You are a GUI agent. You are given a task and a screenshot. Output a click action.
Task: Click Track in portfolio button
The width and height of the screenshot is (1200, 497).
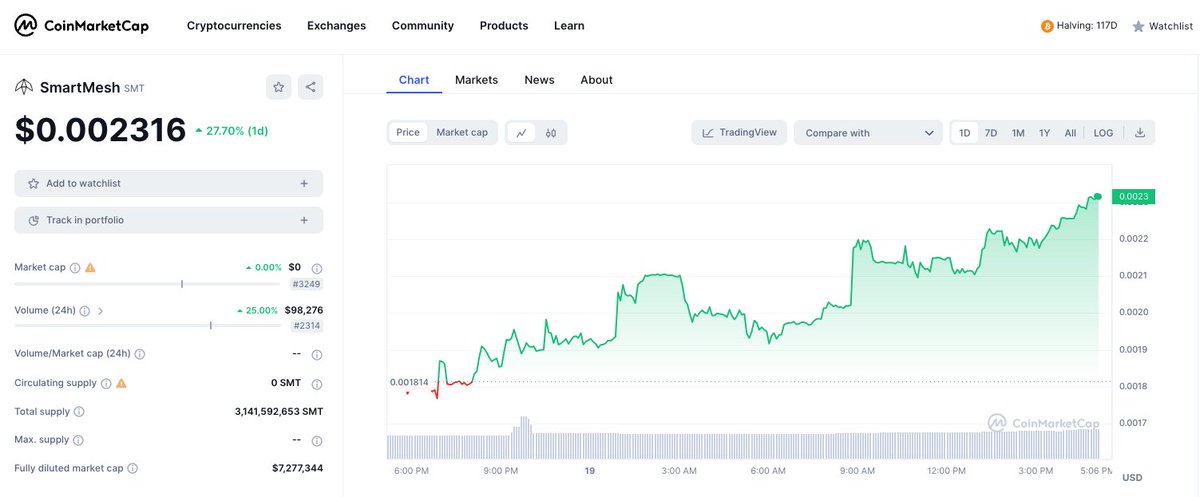point(169,220)
